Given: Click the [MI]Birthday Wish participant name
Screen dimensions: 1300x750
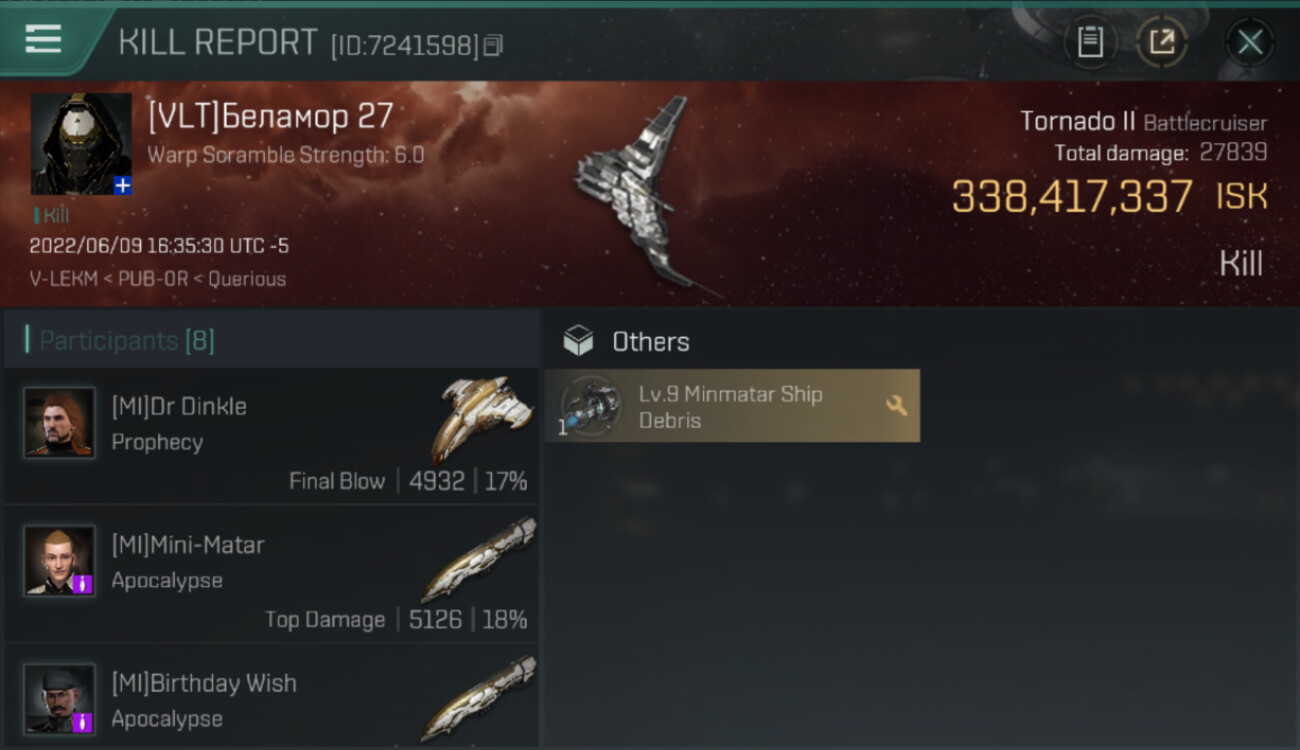Looking at the screenshot, I should coord(204,683).
